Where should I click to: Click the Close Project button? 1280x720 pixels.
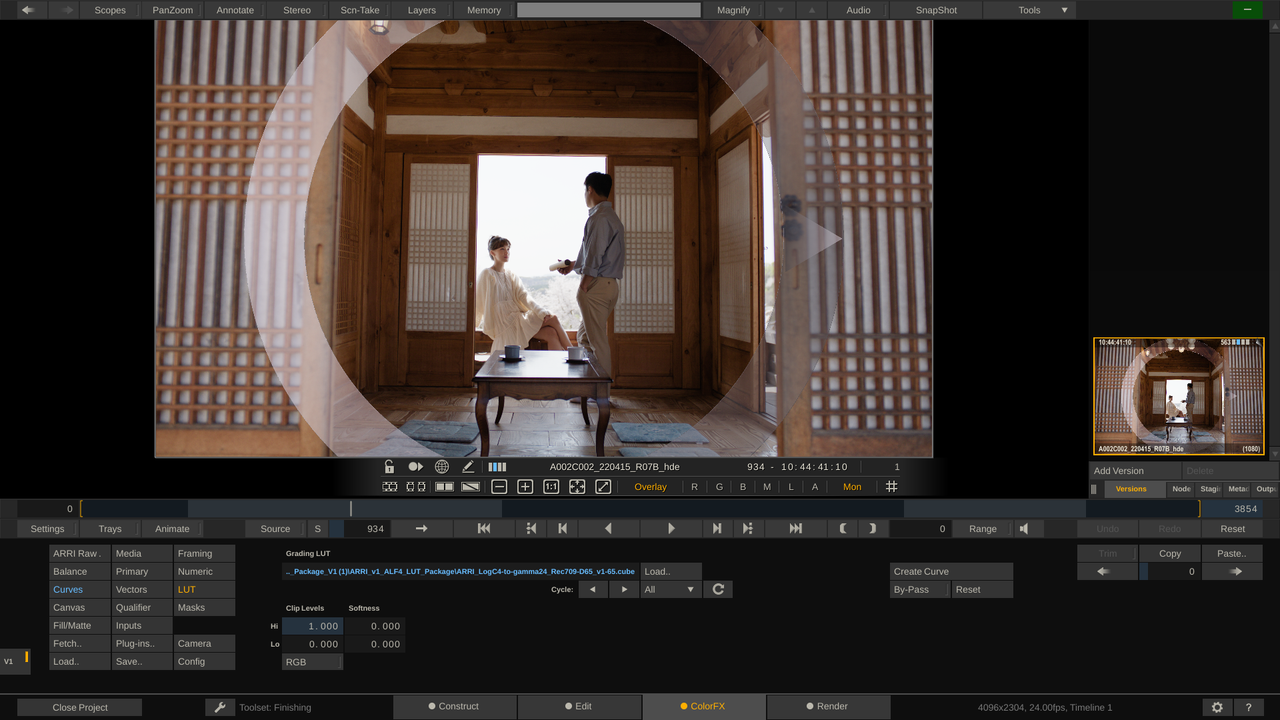80,707
